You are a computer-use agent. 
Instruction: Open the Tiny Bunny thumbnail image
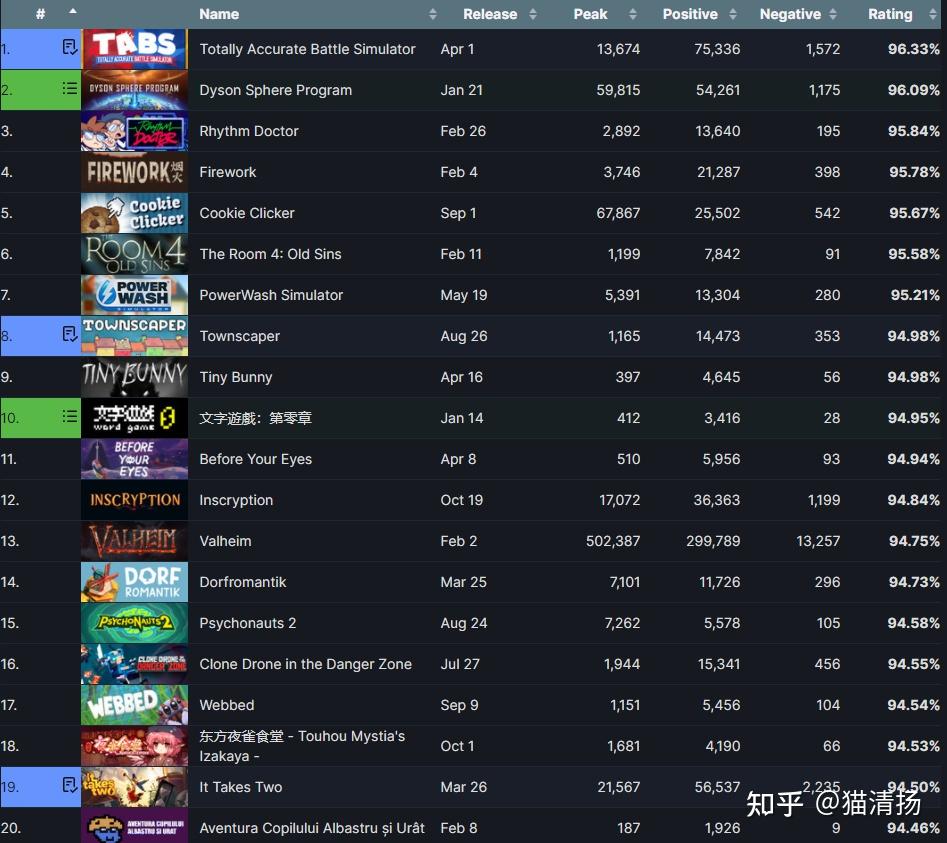pos(134,377)
